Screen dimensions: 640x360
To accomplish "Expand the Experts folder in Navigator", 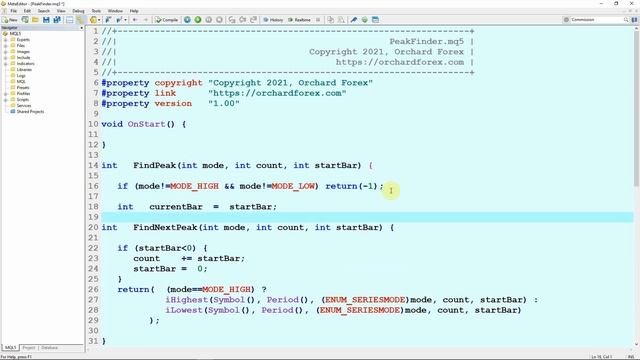I will coord(6,40).
